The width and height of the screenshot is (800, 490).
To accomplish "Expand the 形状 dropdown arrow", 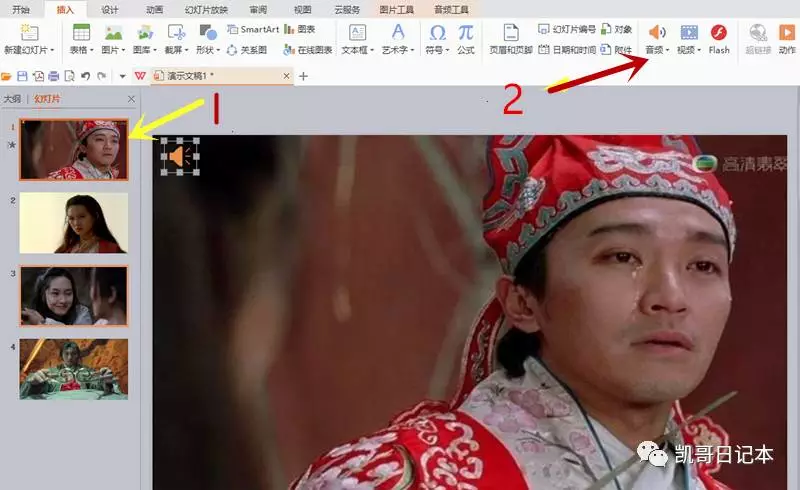I will [218, 50].
